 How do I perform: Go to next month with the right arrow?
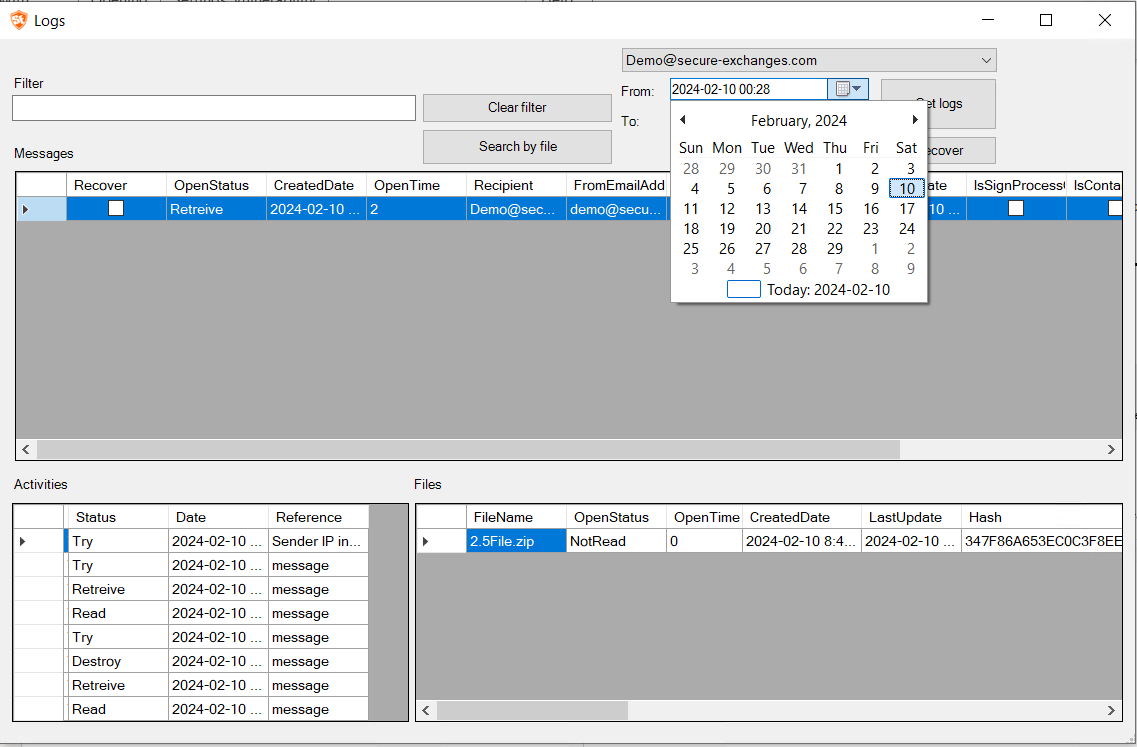[x=914, y=119]
